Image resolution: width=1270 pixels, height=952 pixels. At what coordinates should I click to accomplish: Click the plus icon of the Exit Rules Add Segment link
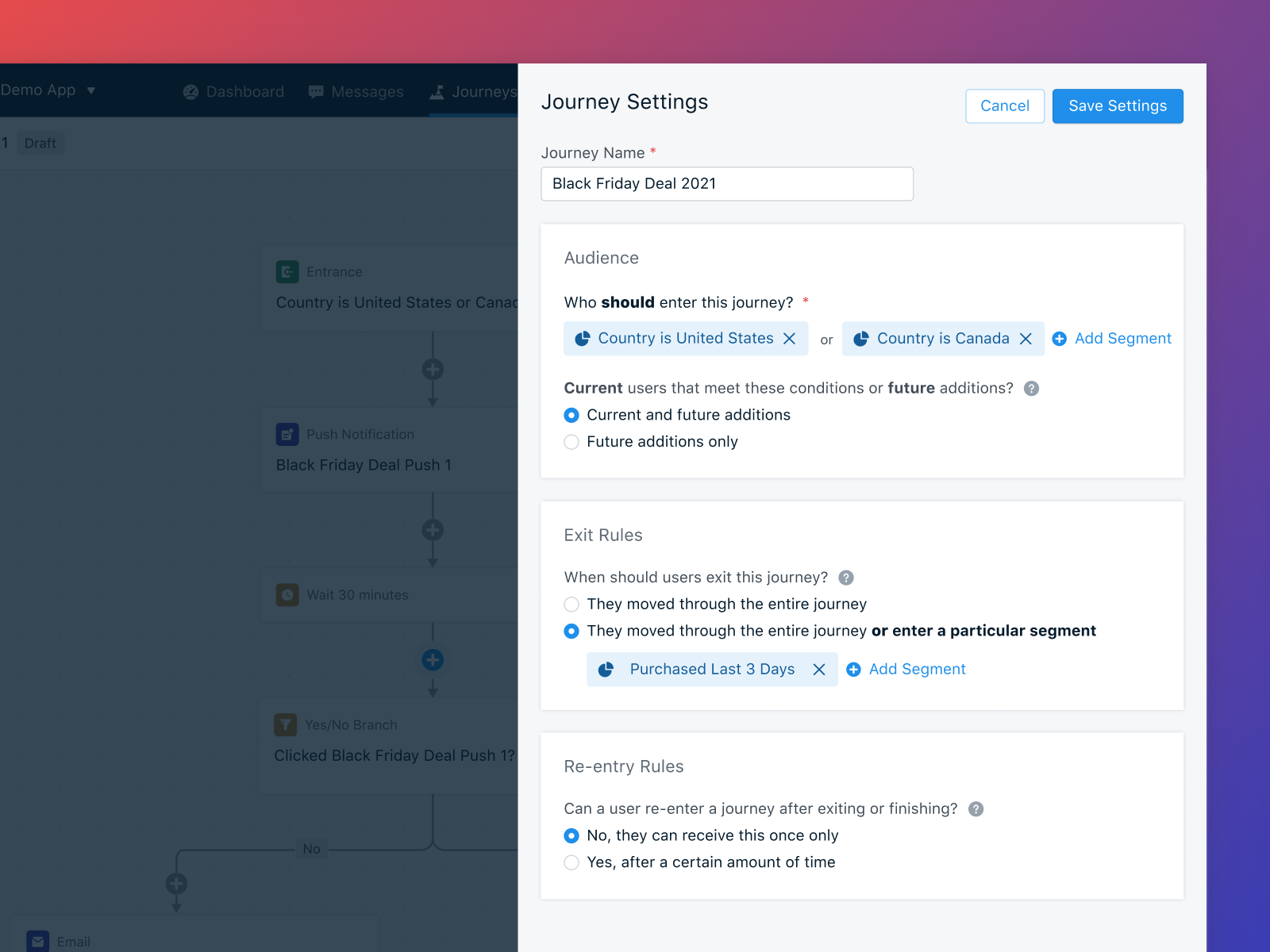[x=853, y=670]
